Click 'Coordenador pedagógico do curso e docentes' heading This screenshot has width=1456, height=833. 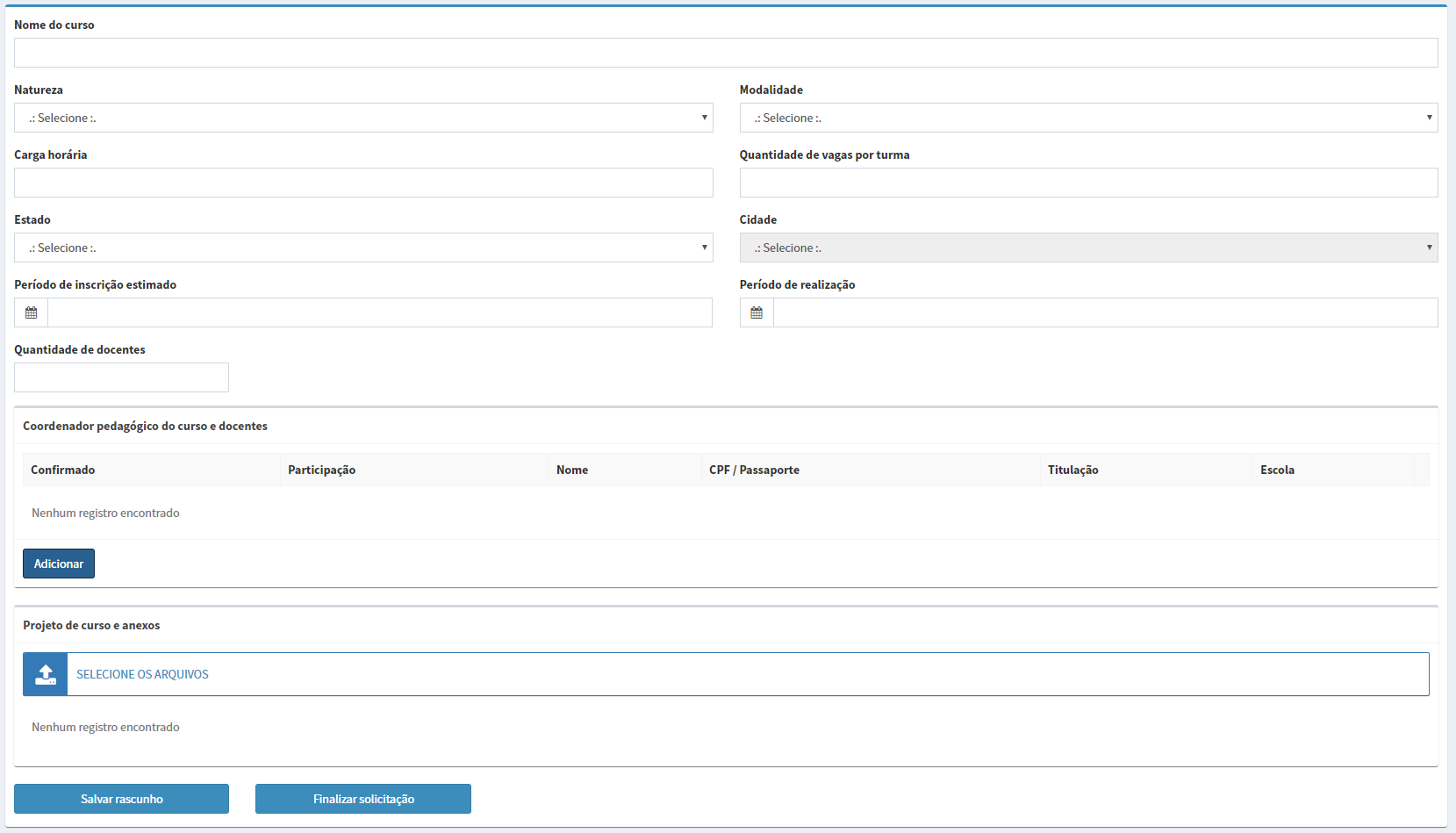(x=145, y=426)
